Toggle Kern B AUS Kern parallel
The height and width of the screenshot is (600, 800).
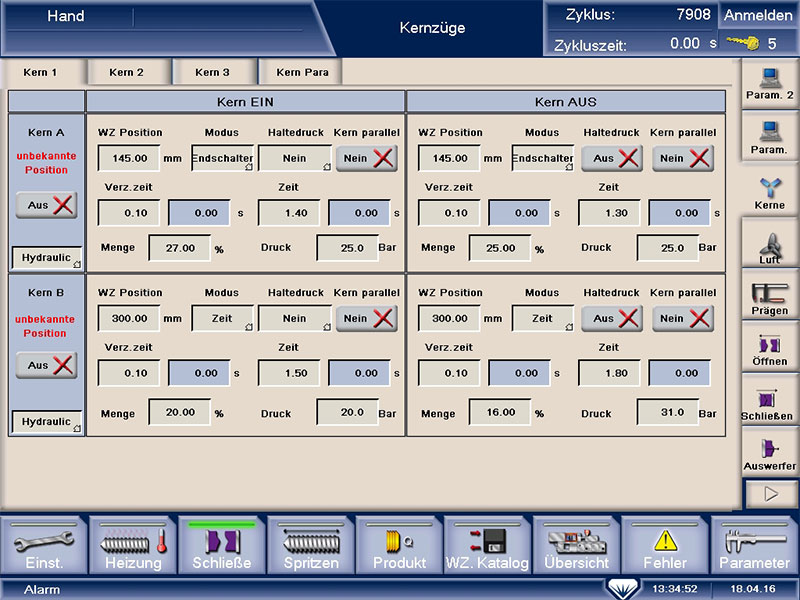click(683, 318)
